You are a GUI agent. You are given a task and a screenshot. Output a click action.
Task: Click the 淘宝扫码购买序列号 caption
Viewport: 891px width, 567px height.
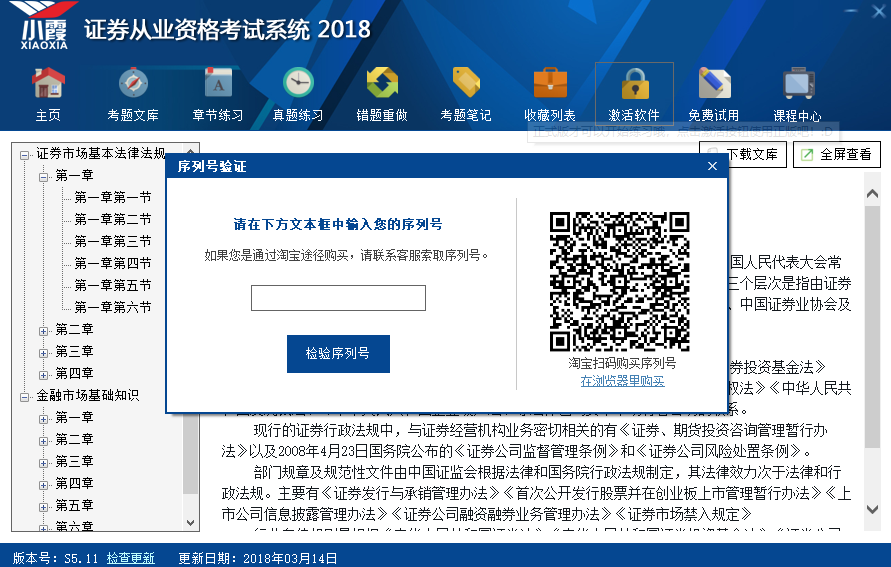(622, 363)
